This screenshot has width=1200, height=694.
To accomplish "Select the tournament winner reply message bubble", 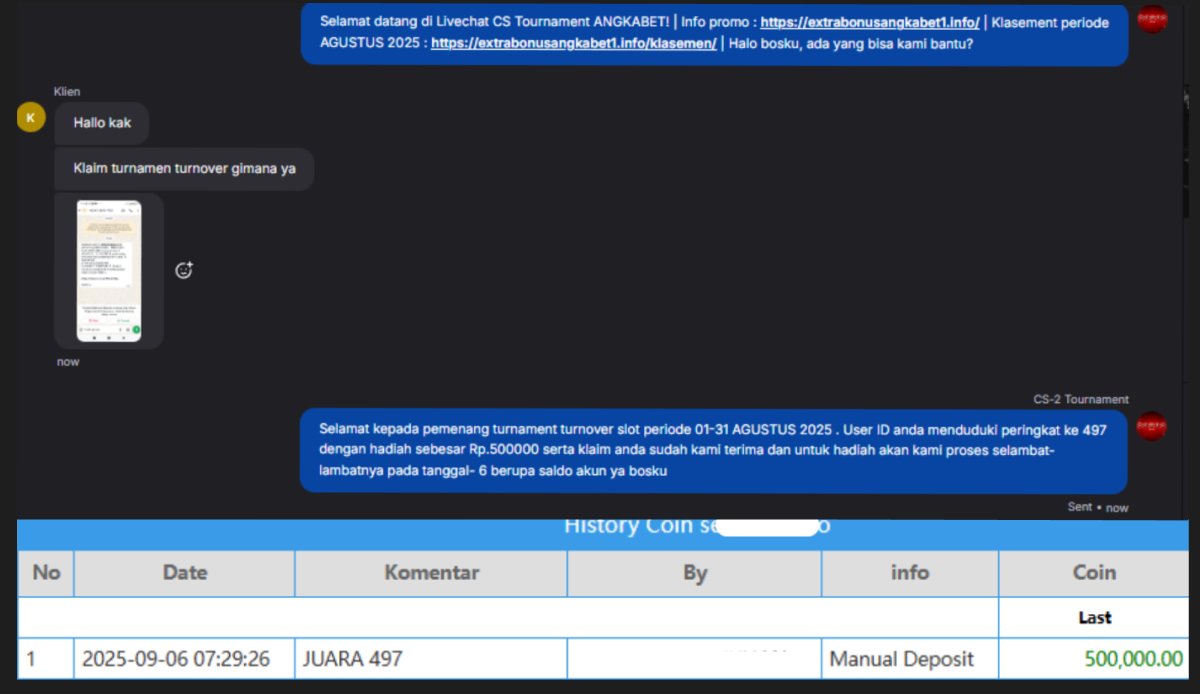I will click(714, 450).
